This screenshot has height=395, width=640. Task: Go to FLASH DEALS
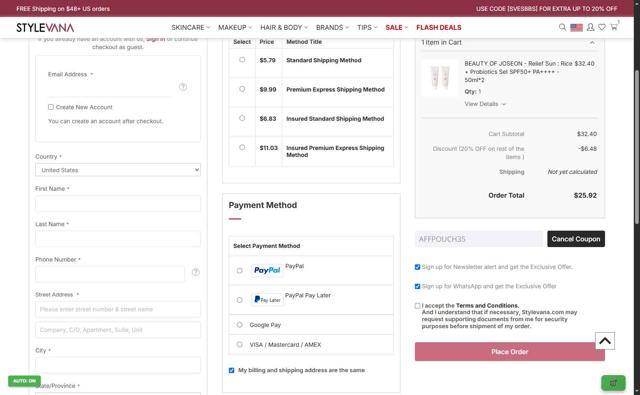pos(438,27)
